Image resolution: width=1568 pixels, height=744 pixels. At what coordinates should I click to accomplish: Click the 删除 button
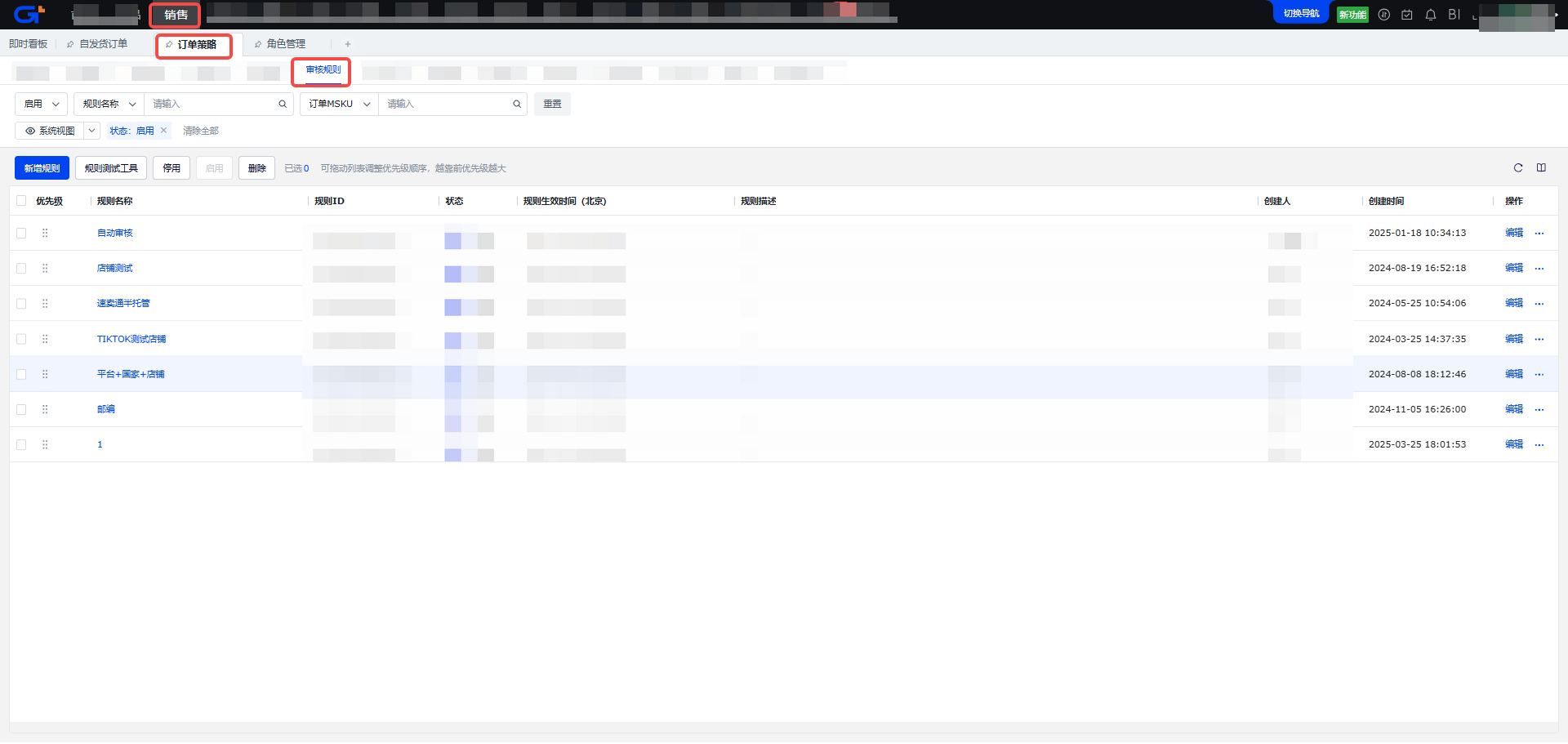click(257, 168)
